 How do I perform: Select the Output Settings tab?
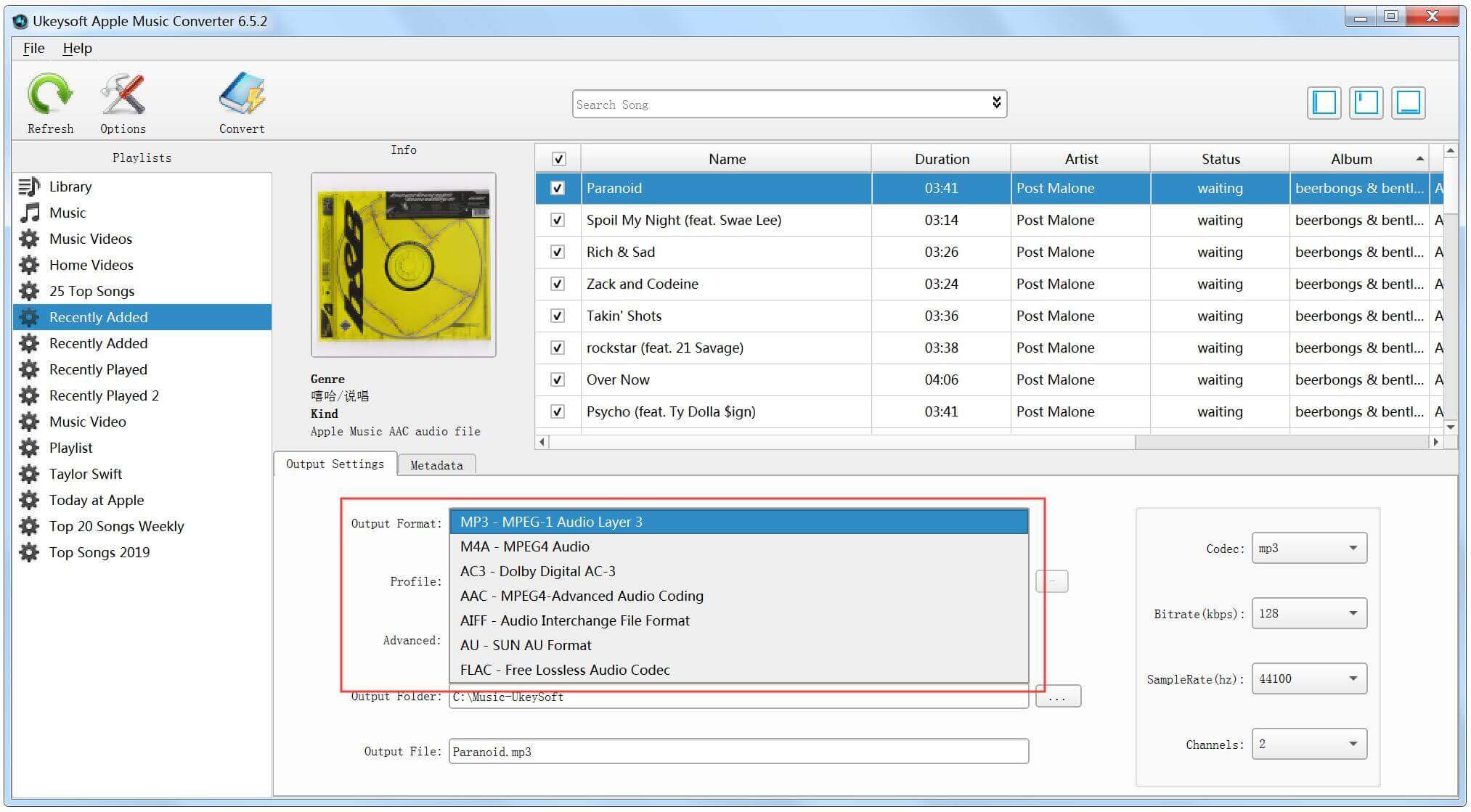tap(333, 465)
